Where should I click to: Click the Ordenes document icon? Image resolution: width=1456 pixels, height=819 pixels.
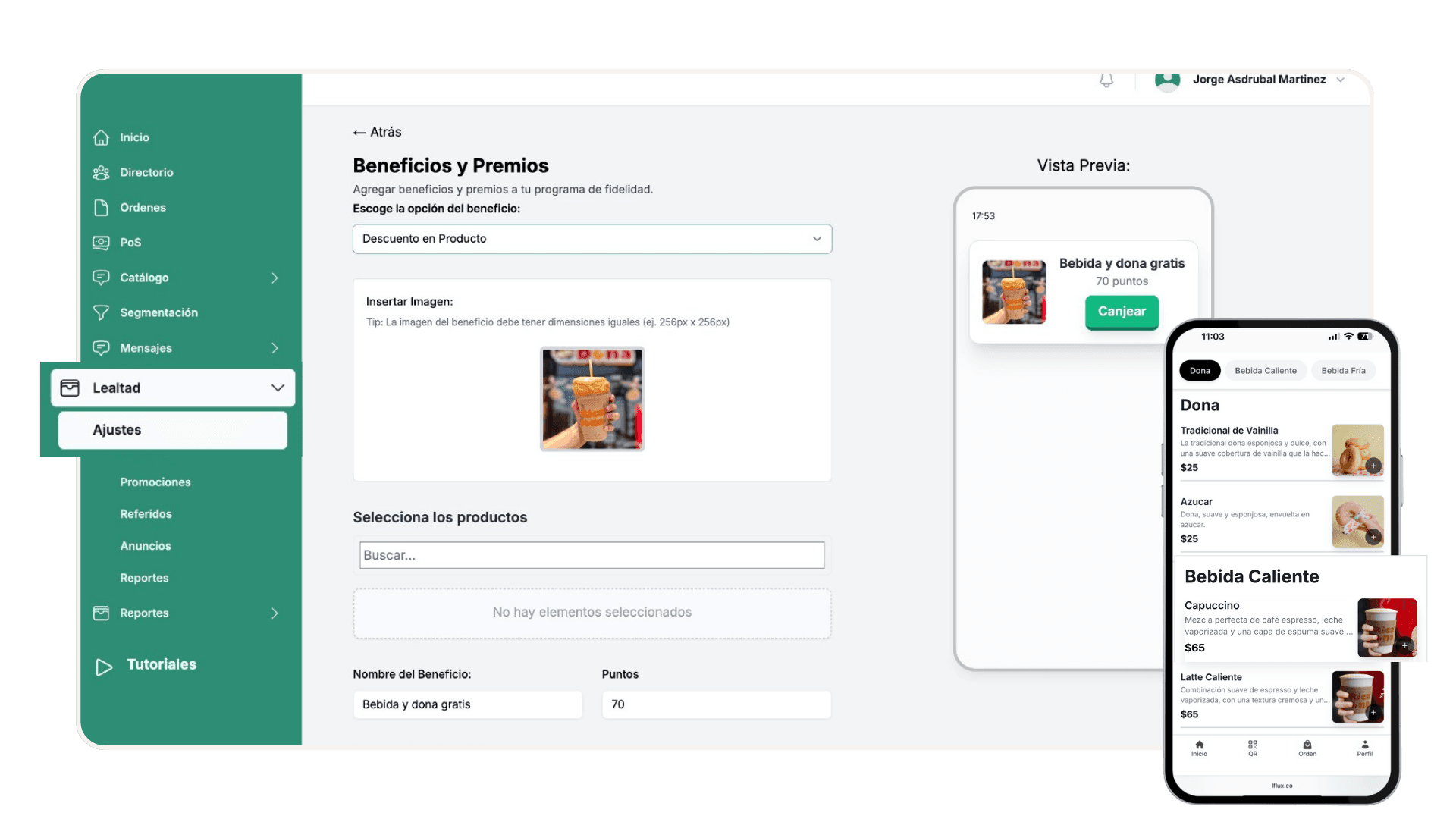[x=102, y=207]
